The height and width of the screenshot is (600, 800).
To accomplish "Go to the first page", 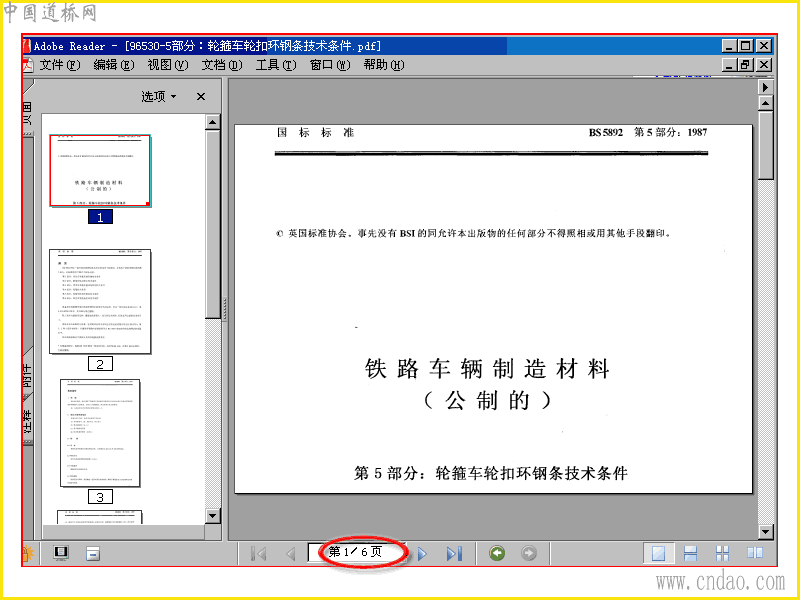I will point(259,553).
